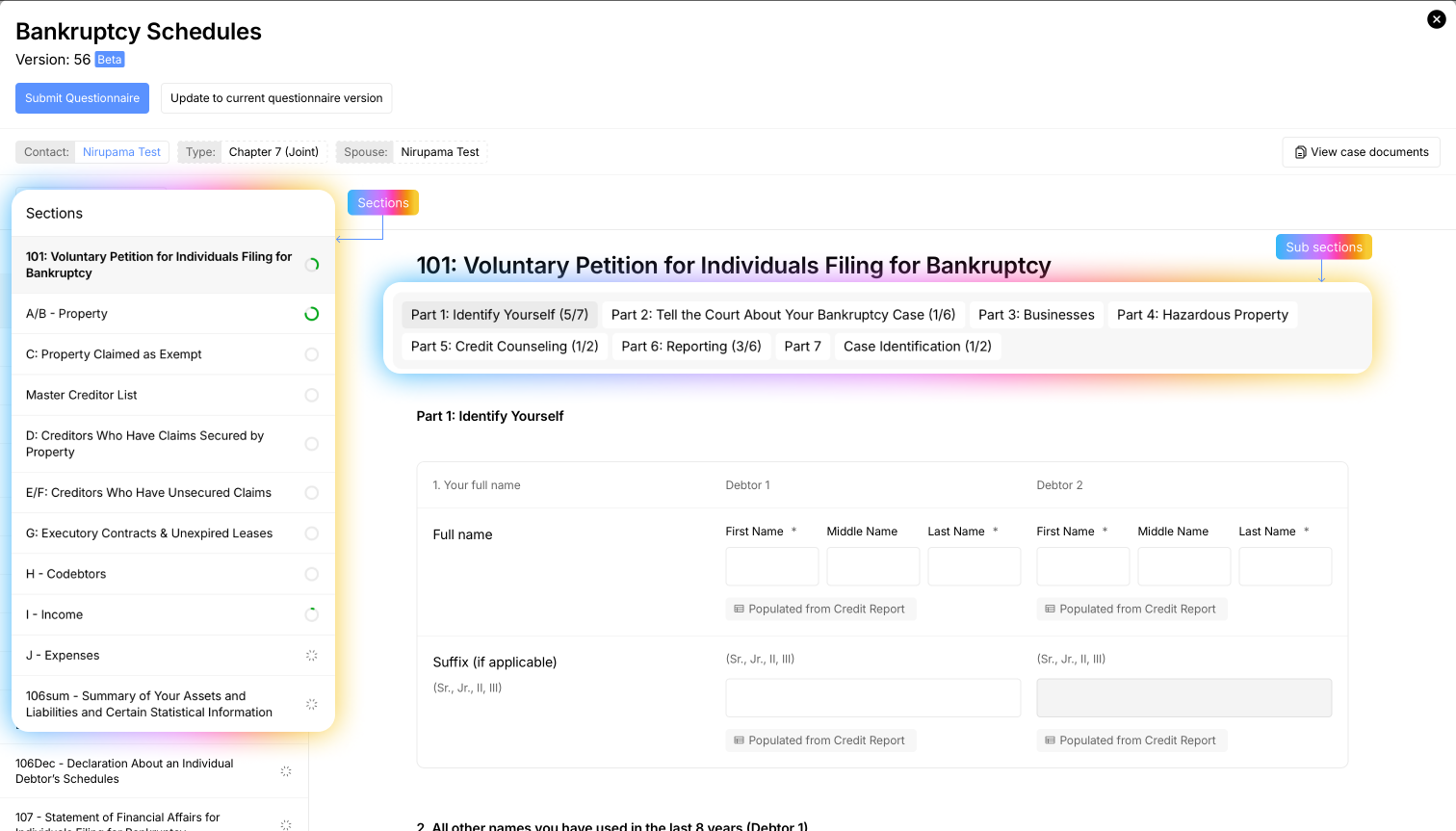Viewport: 1456px width, 831px height.
Task: Click status circle for H - Codebtors
Action: point(311,574)
